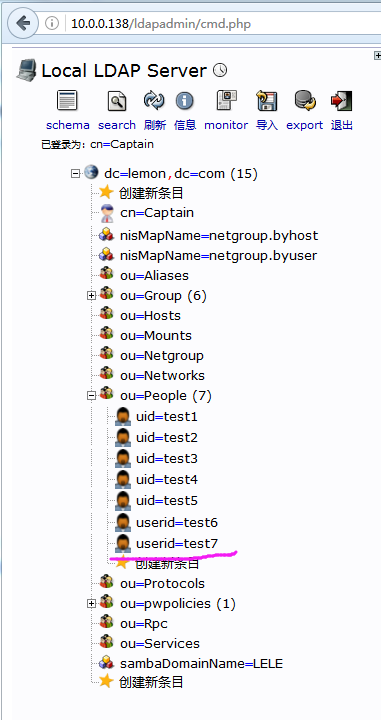Click the 刷新 text link

coord(155,125)
